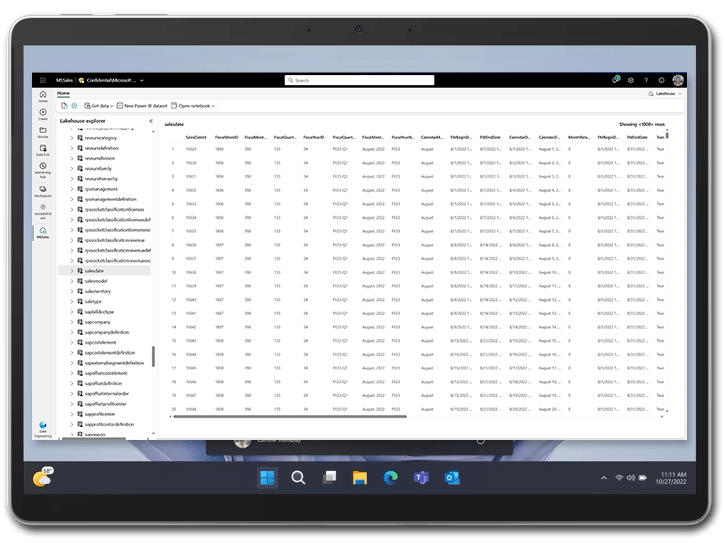Screen dimensions: 725x543
Task: Collapse the Lakehouse explorer panel
Action: click(151, 120)
